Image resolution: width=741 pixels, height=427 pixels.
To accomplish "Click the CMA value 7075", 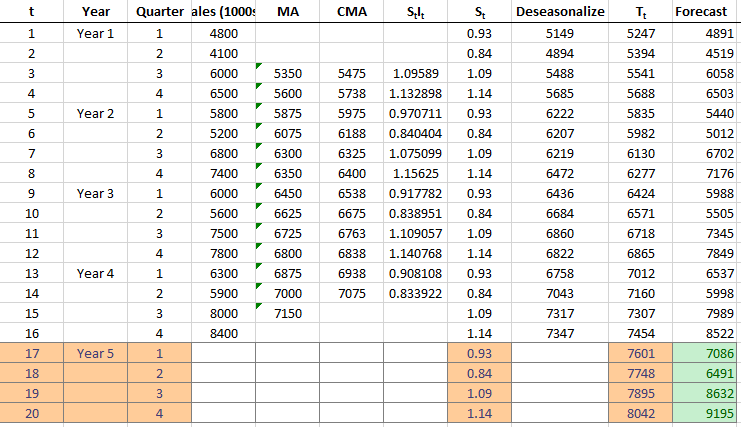I will click(x=351, y=292).
